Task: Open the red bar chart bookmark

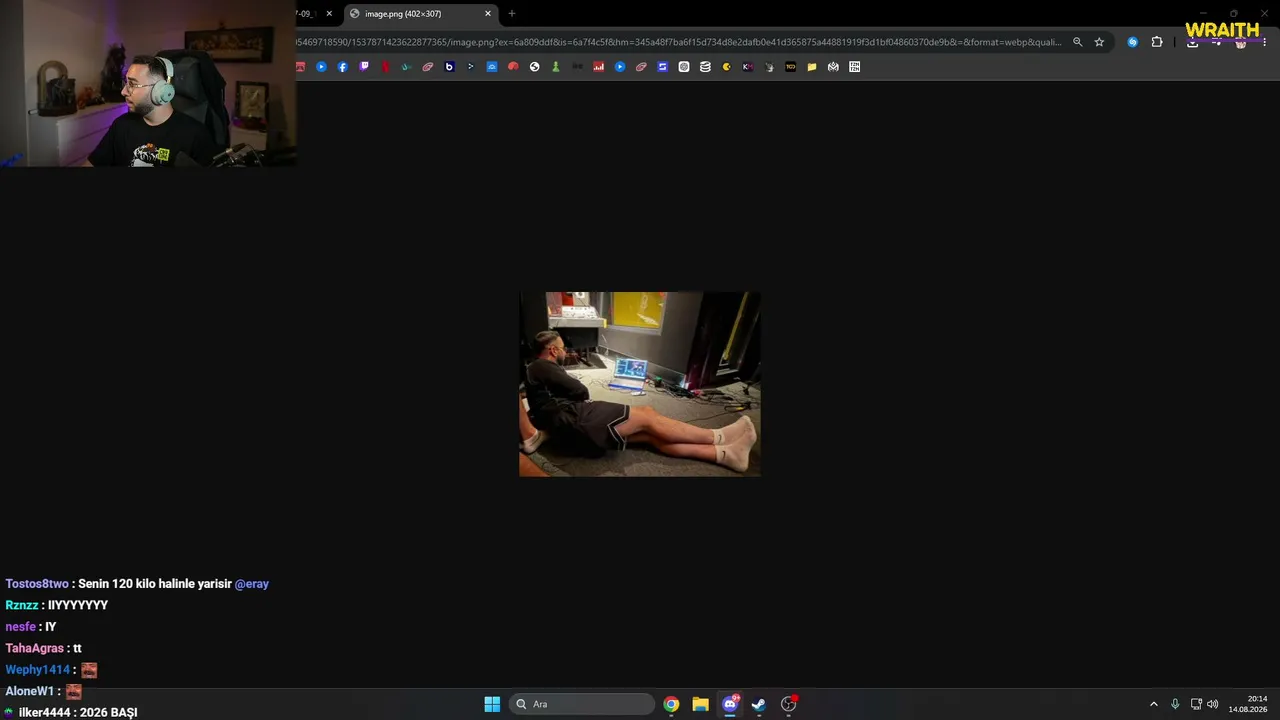Action: pos(599,67)
